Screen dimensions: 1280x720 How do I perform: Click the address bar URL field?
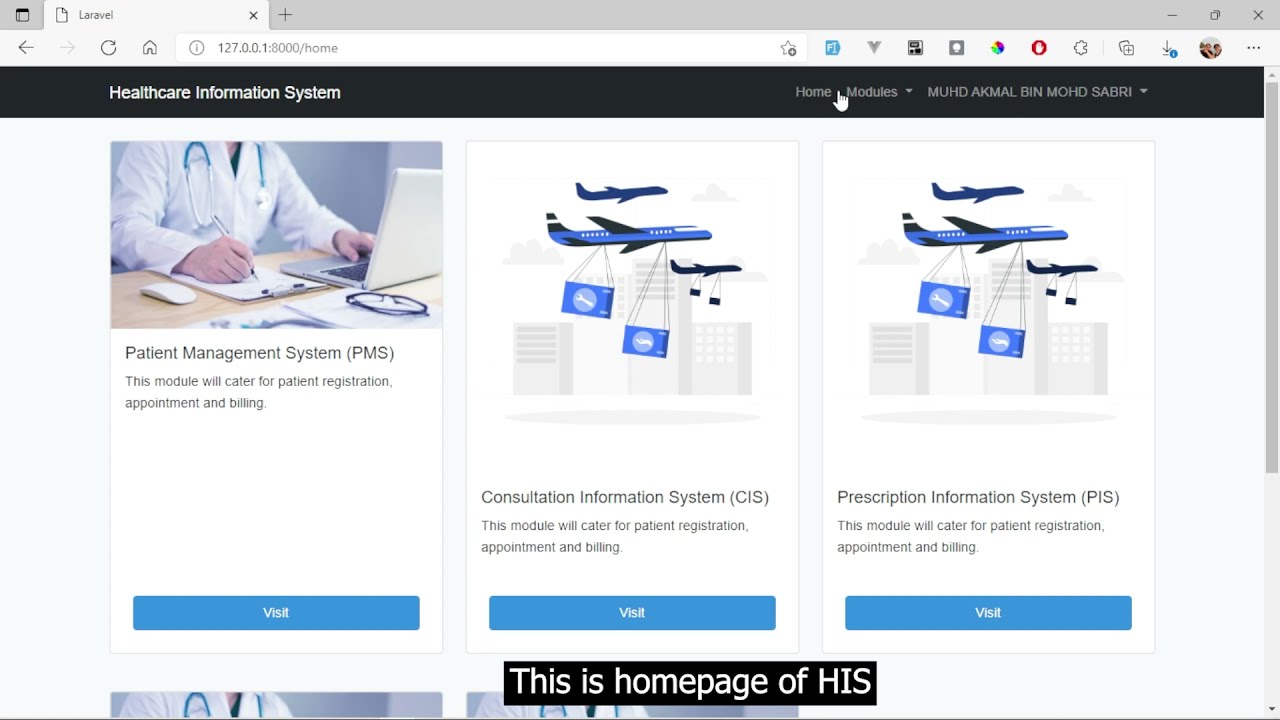click(x=490, y=48)
